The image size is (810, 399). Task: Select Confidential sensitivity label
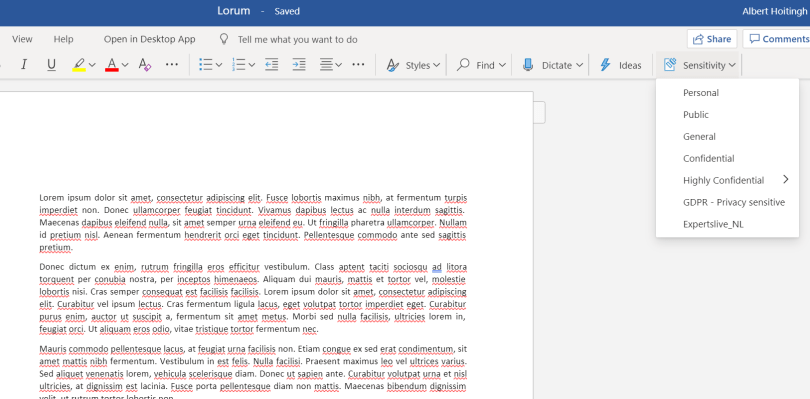point(727,158)
